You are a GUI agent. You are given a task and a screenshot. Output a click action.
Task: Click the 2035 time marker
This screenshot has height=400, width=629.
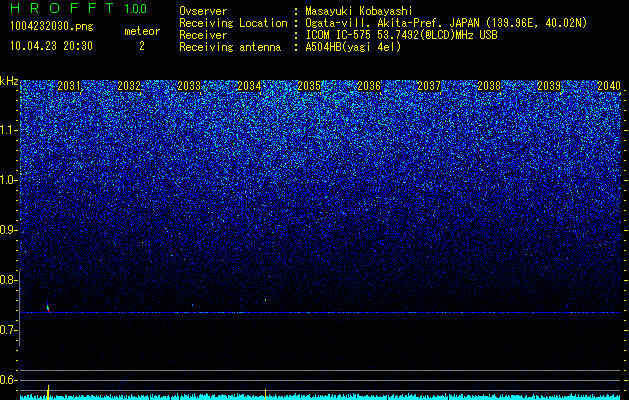click(x=308, y=86)
